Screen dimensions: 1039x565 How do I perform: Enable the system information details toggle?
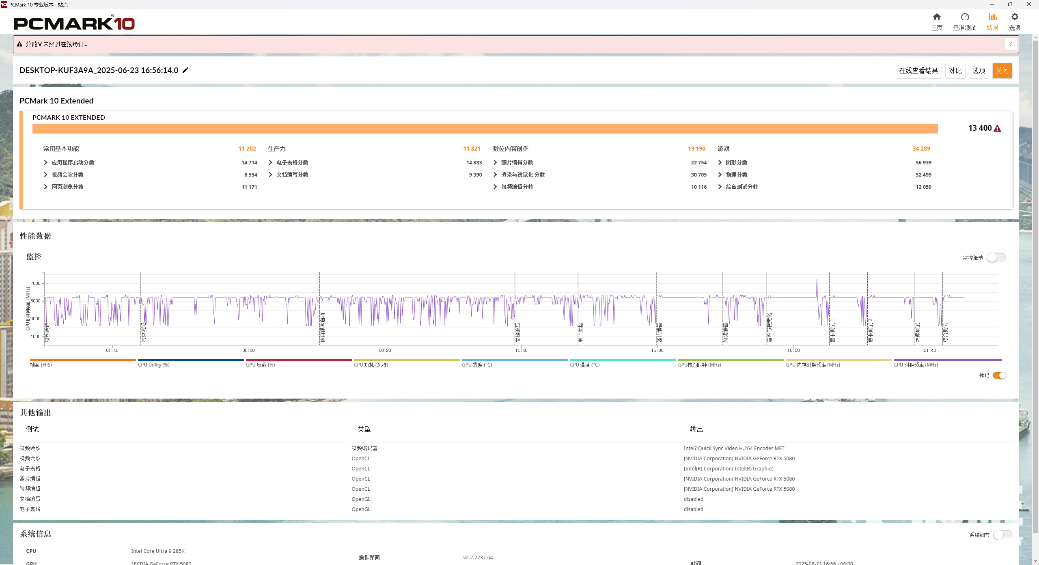[1003, 535]
